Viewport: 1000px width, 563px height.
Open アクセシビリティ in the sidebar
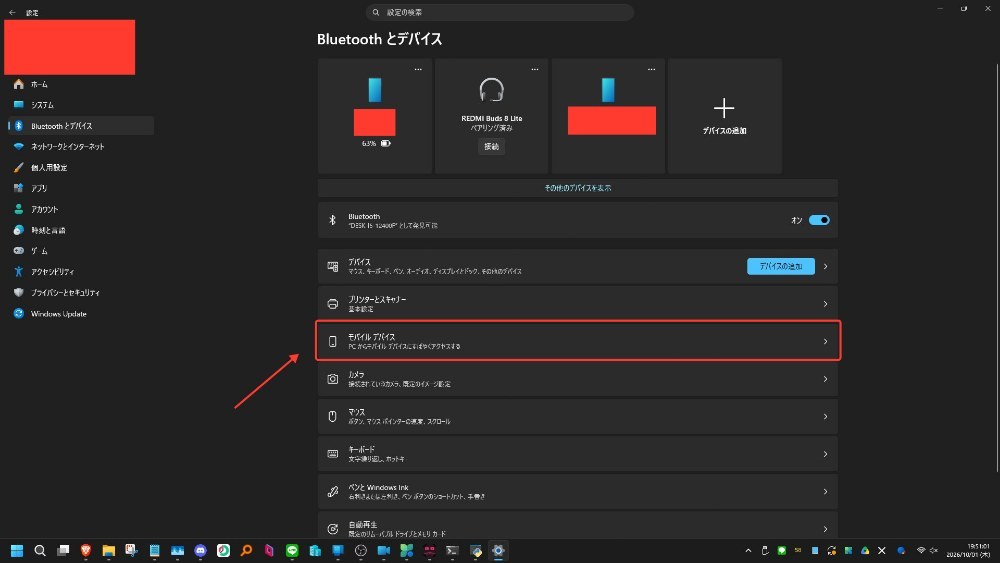[x=80, y=272]
